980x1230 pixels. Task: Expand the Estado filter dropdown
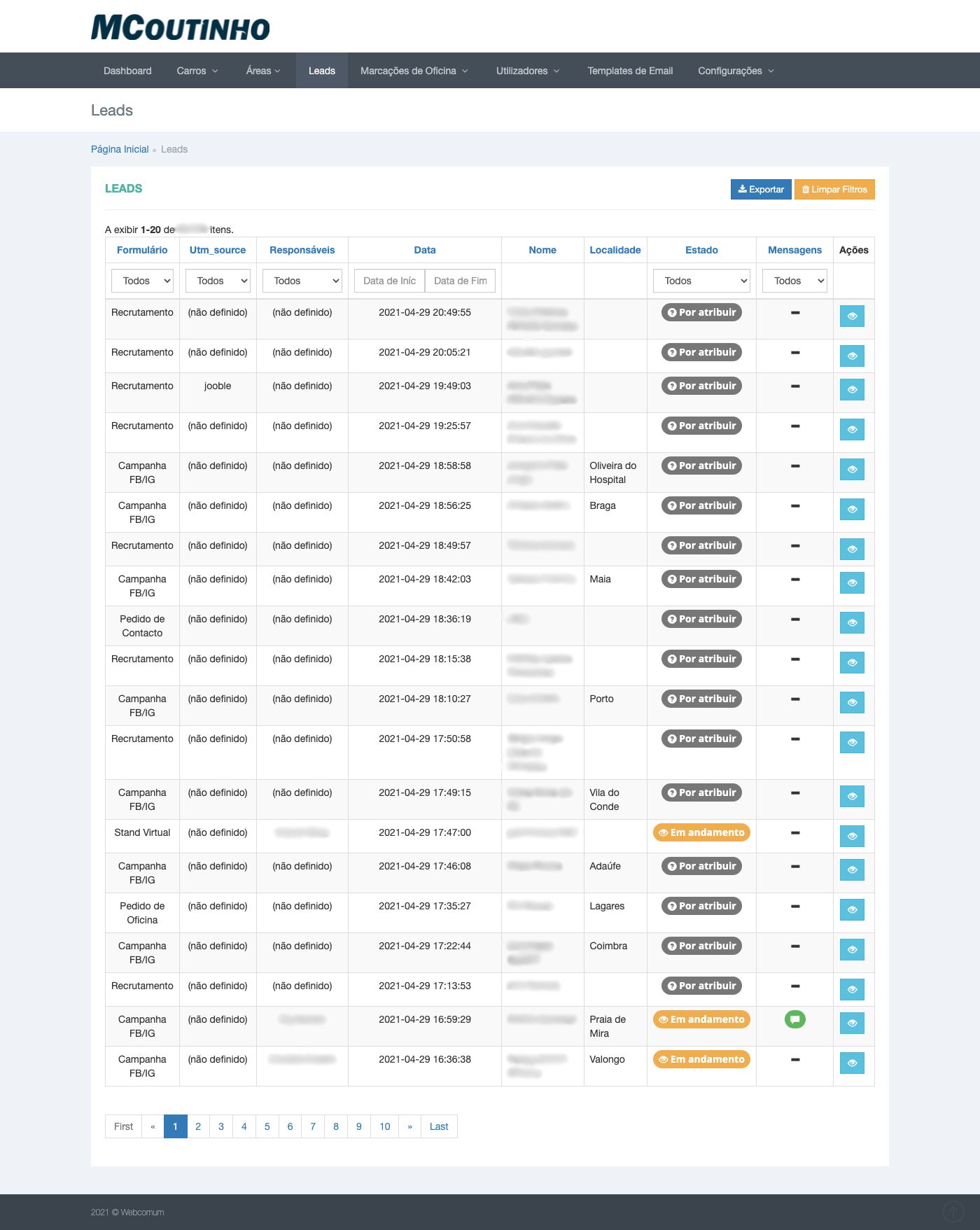[701, 281]
